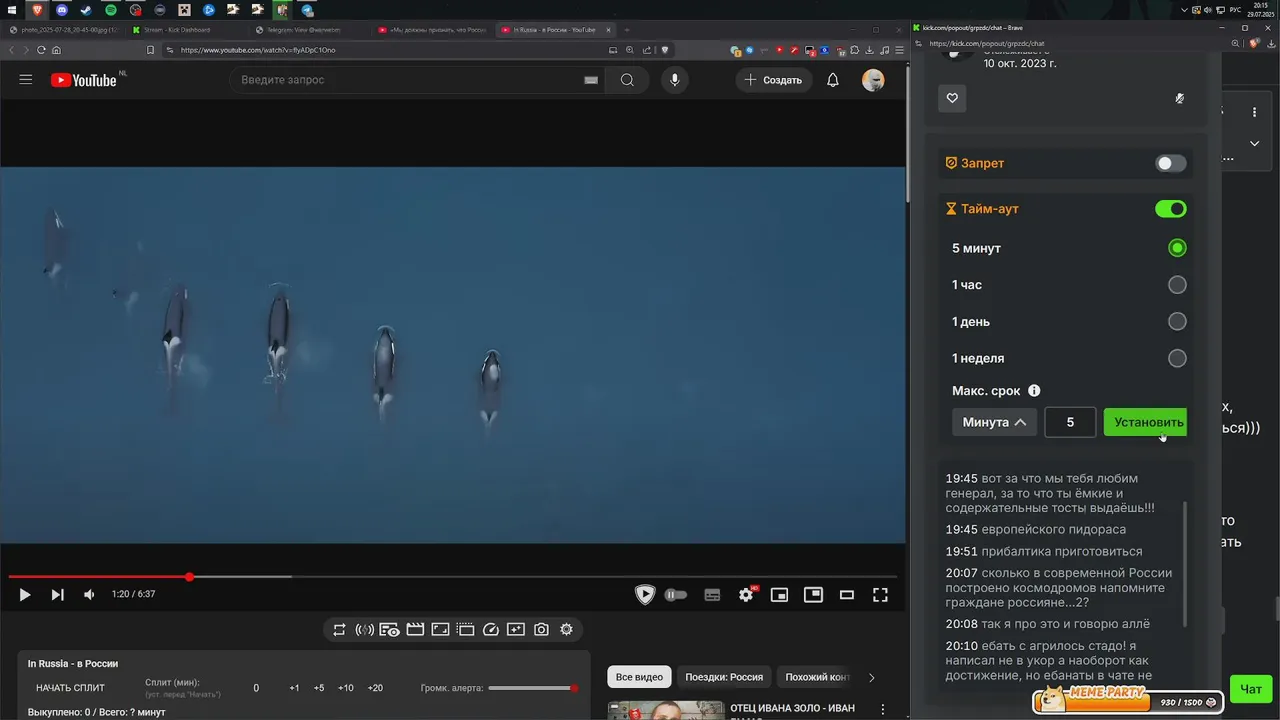1280x720 pixels.
Task: Toggle subtitles in the video player
Action: [712, 594]
